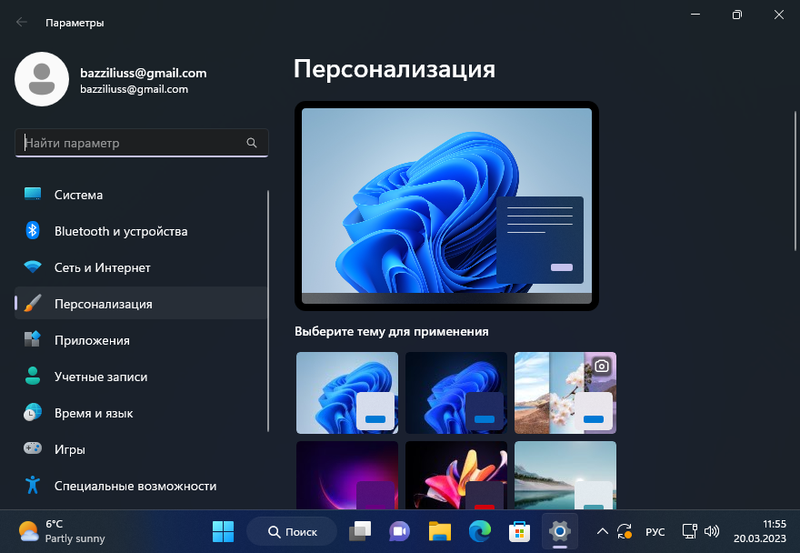Screen dimensions: 800x553
Task: Click the magnifier icon in the search box
Action: [252, 143]
